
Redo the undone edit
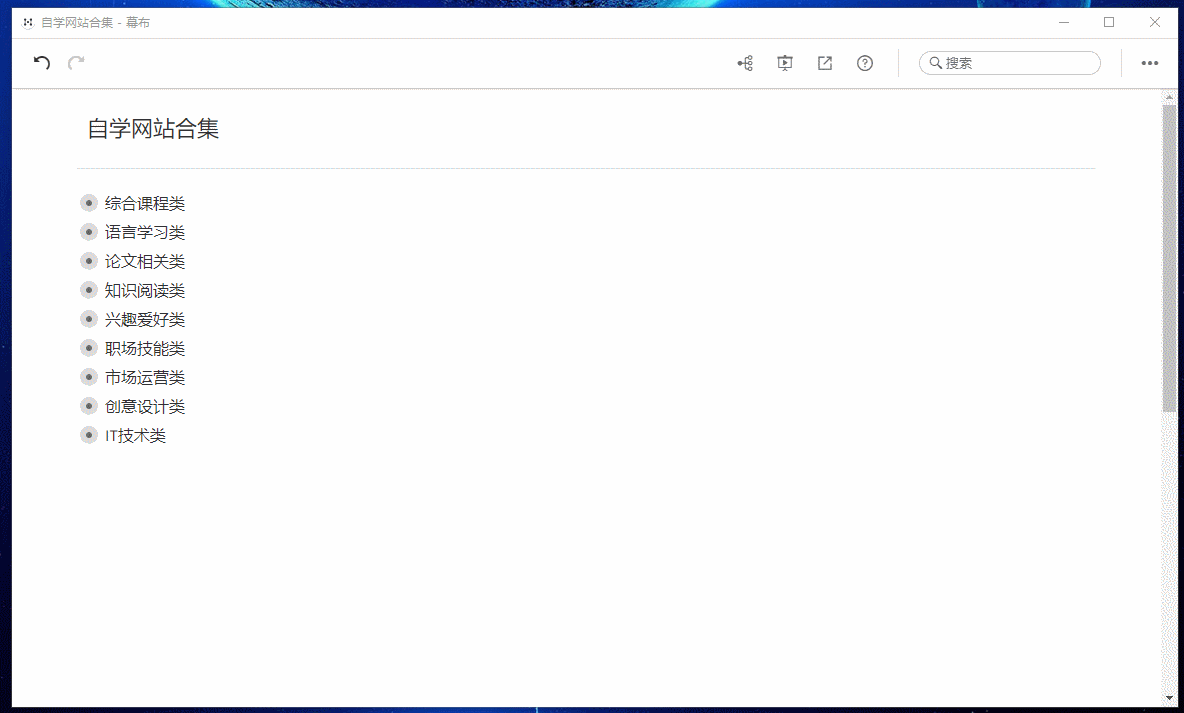[76, 63]
